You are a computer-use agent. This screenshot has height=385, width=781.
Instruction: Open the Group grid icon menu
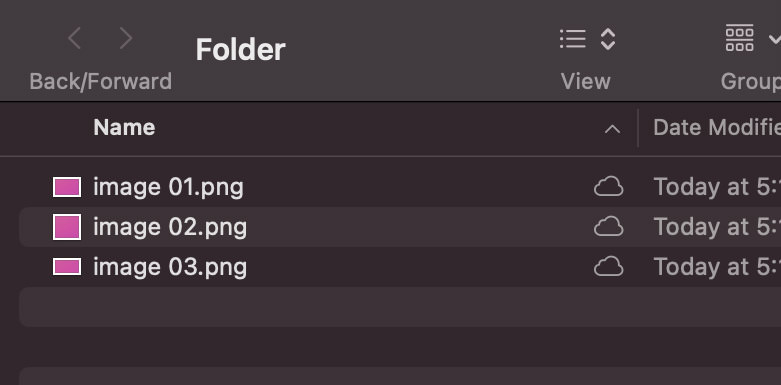coord(740,38)
